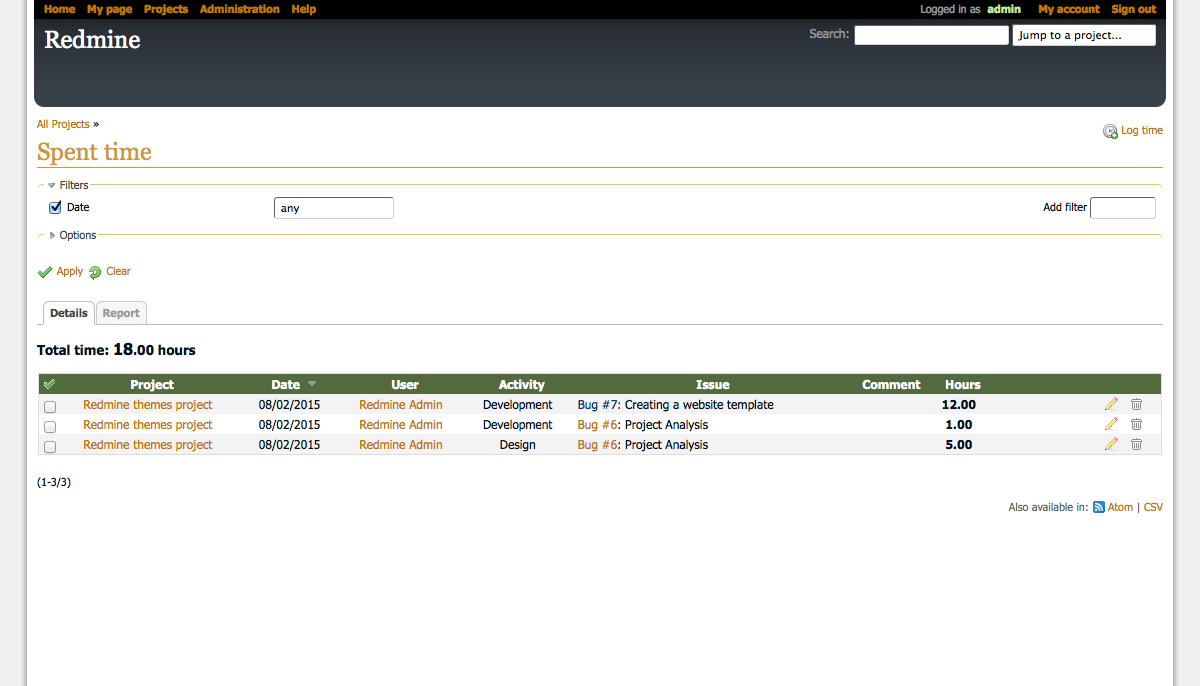
Task: Go to All Projects breadcrumb link
Action: tap(63, 124)
